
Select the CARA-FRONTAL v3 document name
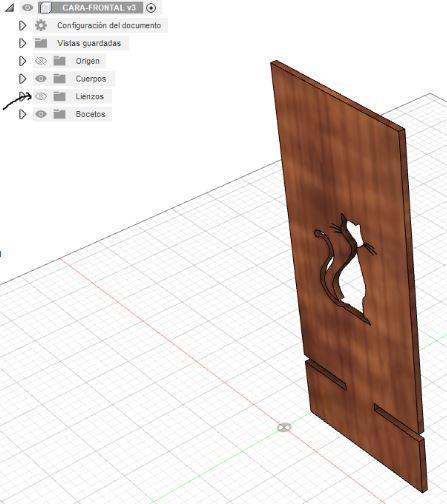coord(99,8)
